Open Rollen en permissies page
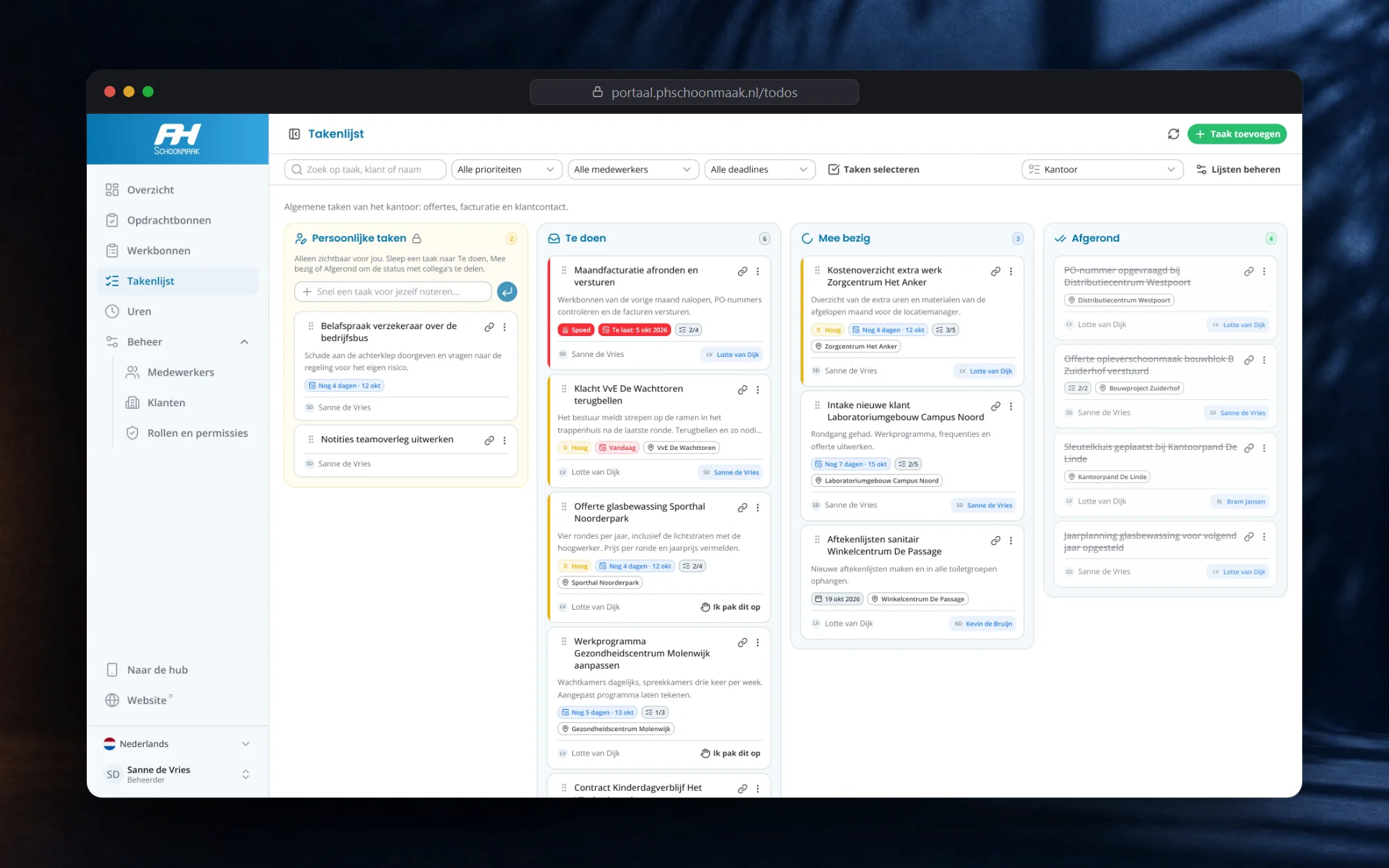 188,433
